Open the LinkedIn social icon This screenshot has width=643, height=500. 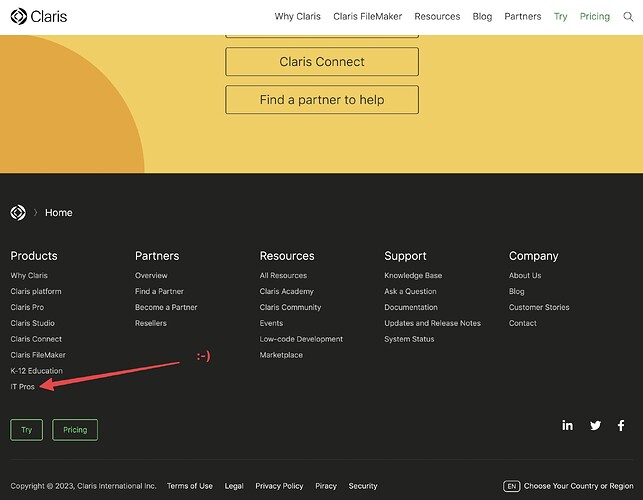[x=568, y=425]
